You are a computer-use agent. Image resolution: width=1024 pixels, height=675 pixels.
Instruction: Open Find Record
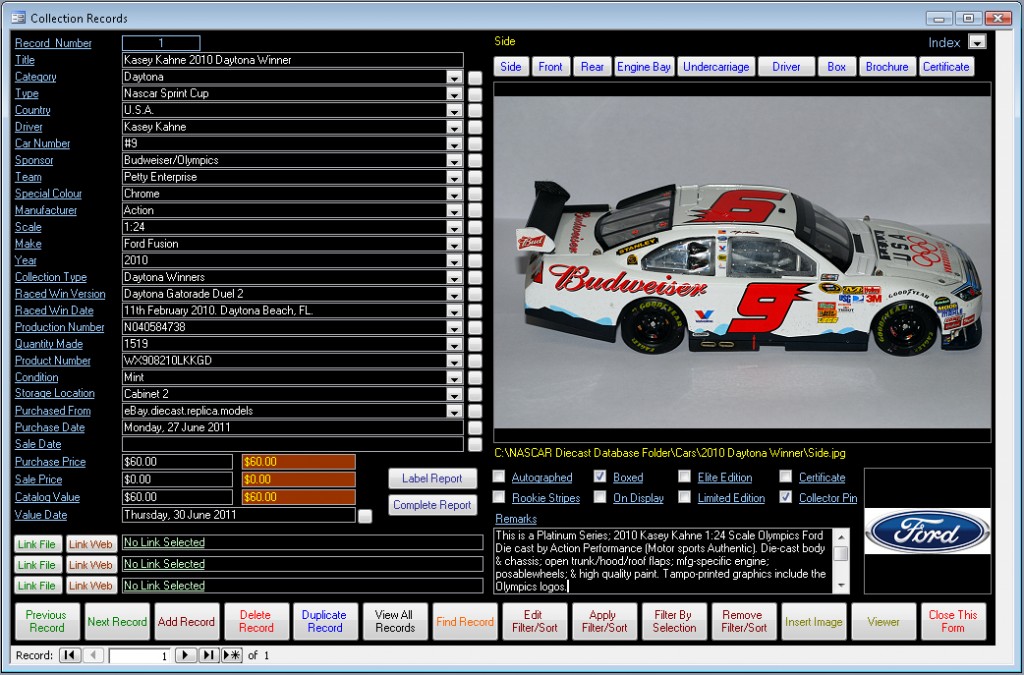(x=465, y=622)
